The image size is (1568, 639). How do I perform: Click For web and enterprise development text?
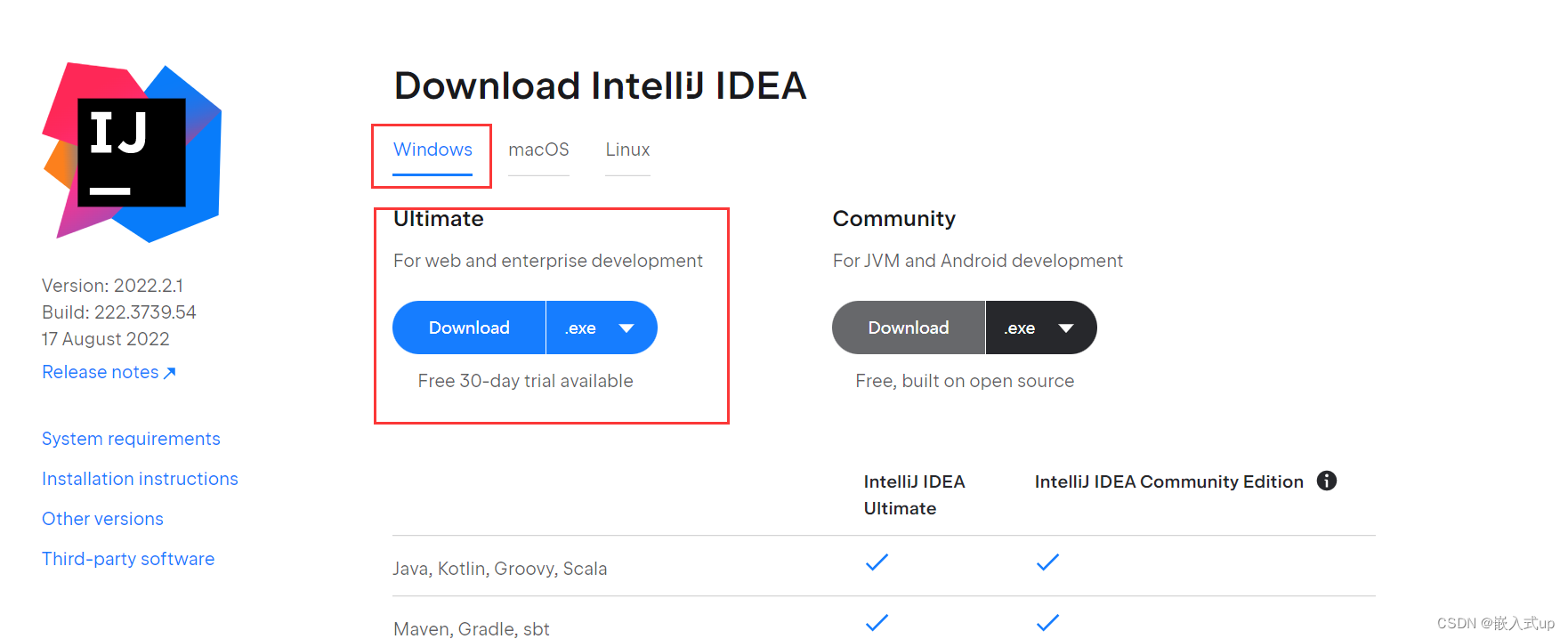[548, 261]
